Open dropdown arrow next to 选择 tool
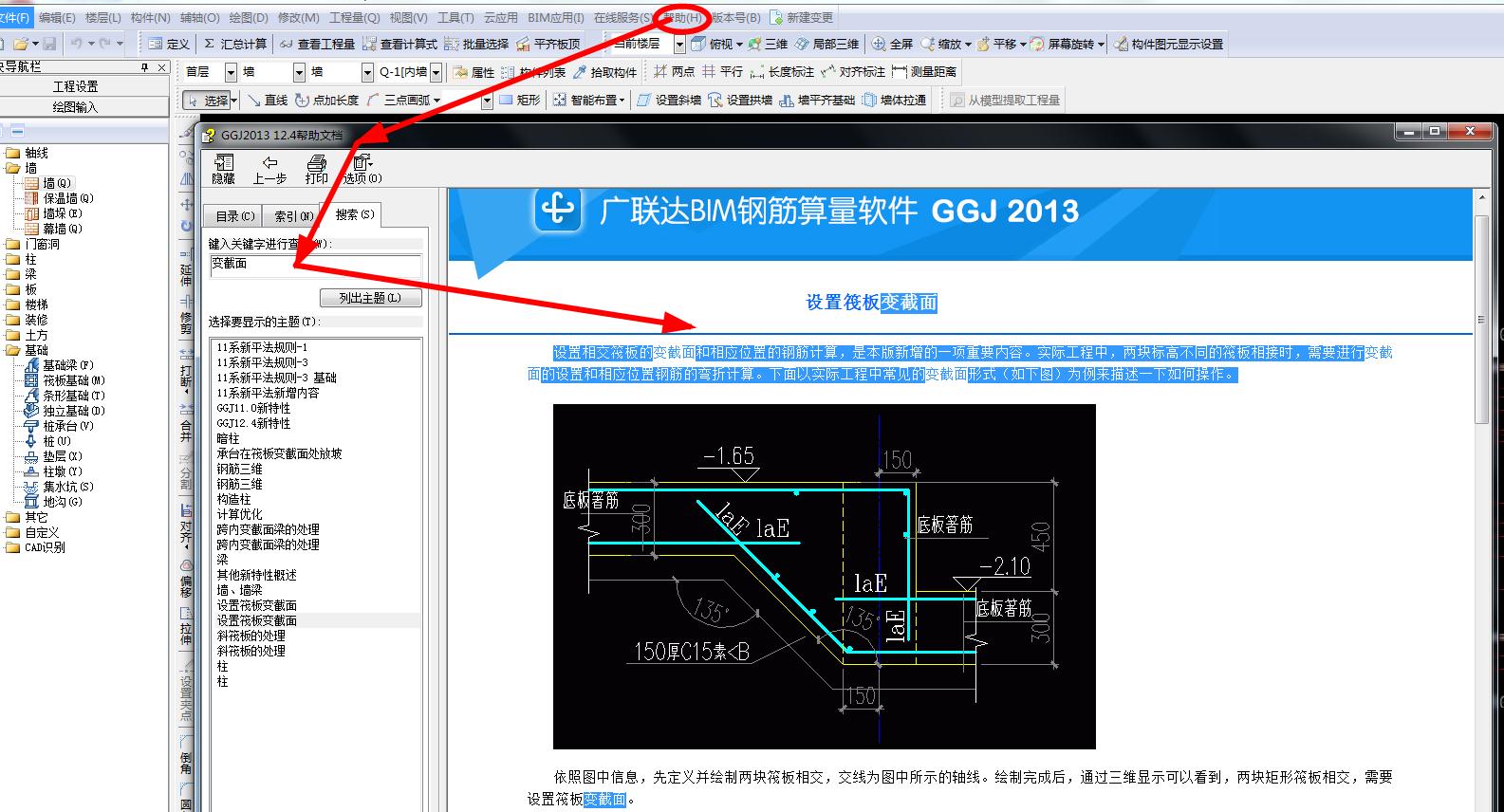This screenshot has width=1504, height=812. [236, 100]
